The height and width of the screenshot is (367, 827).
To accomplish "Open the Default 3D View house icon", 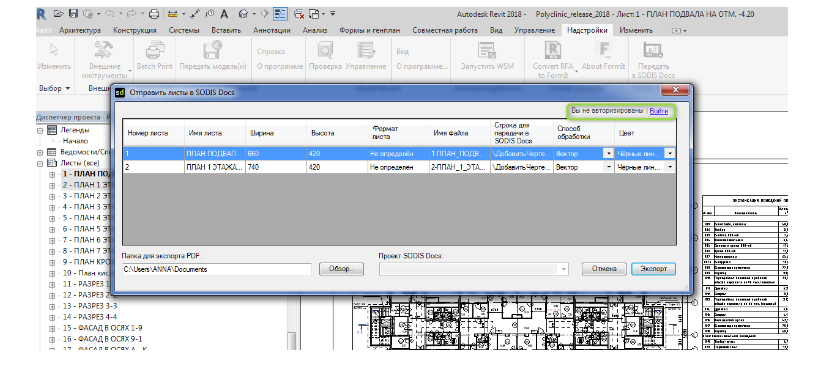I will click(243, 14).
